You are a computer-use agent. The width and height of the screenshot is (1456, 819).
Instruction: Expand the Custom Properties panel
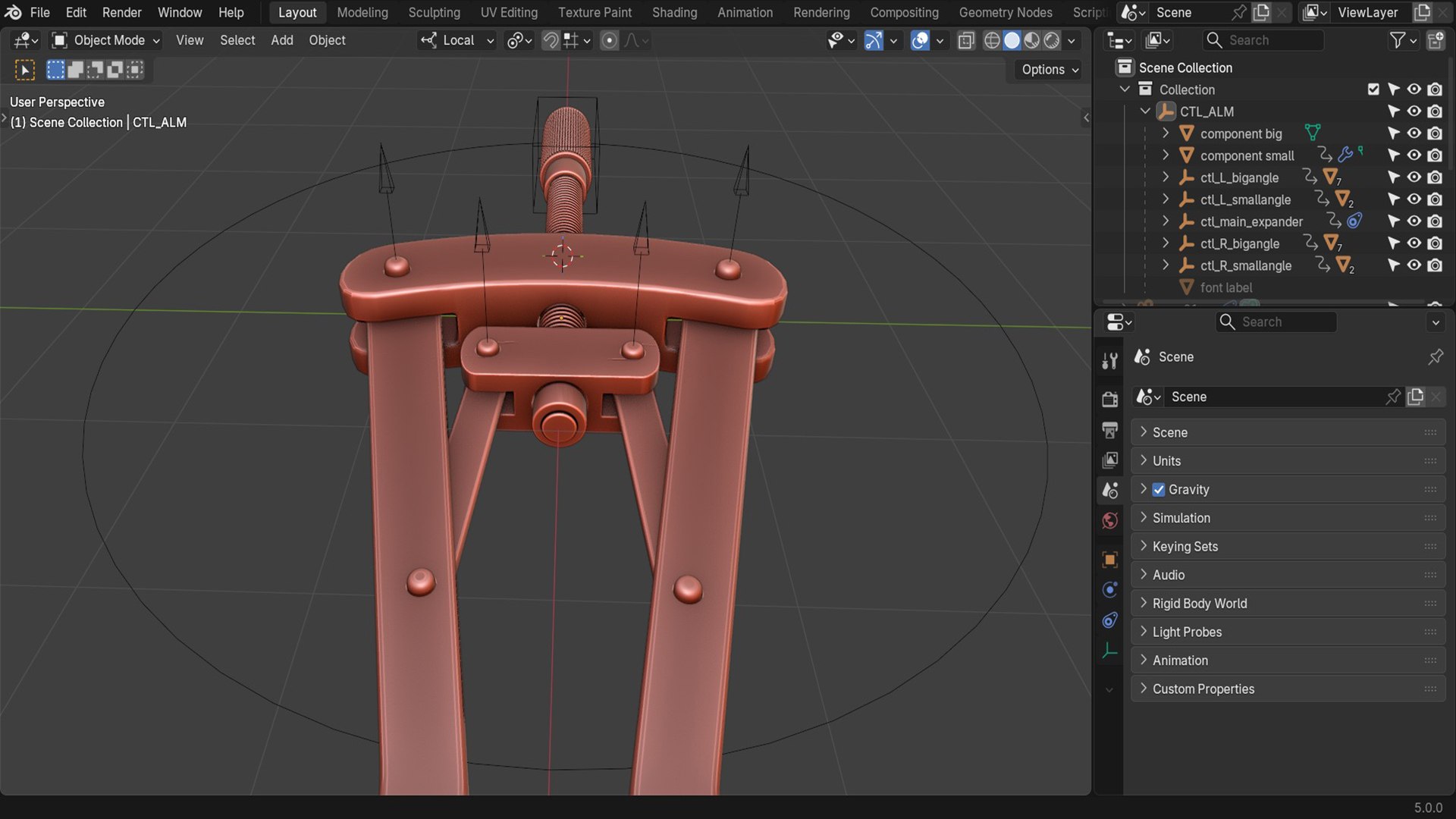click(1288, 689)
